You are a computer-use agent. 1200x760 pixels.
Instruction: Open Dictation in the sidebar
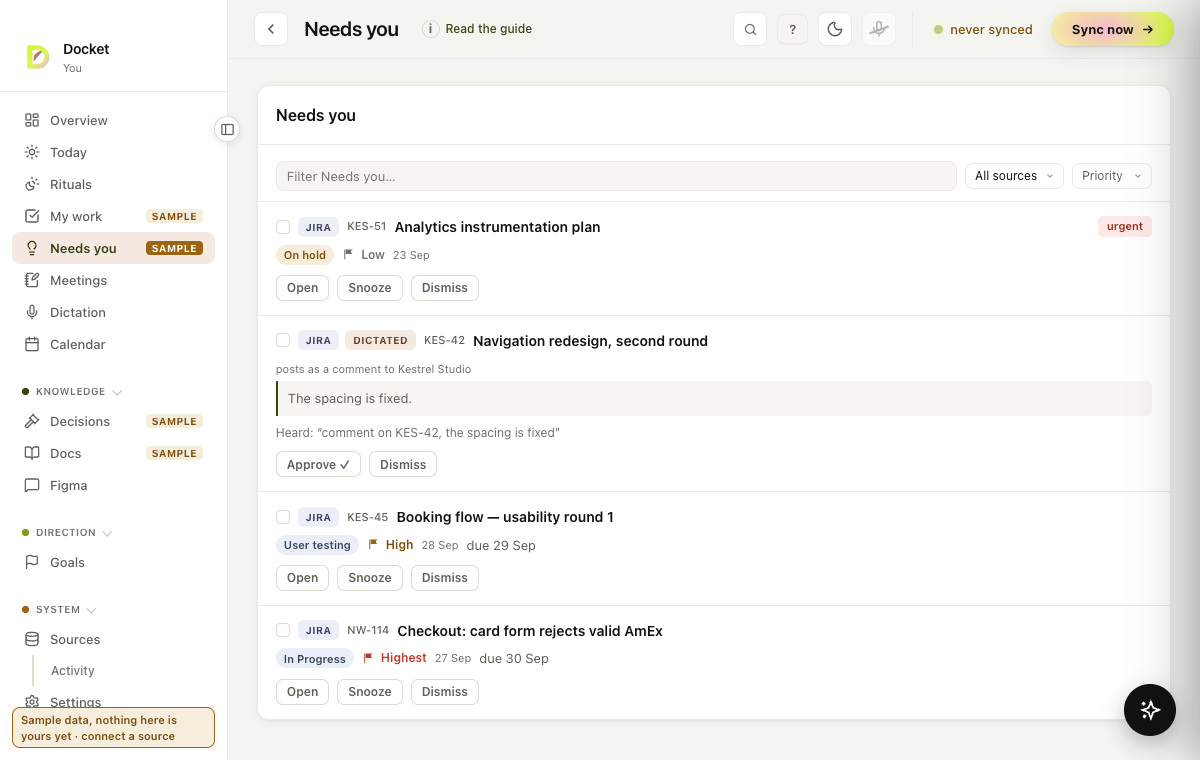pyautogui.click(x=113, y=312)
